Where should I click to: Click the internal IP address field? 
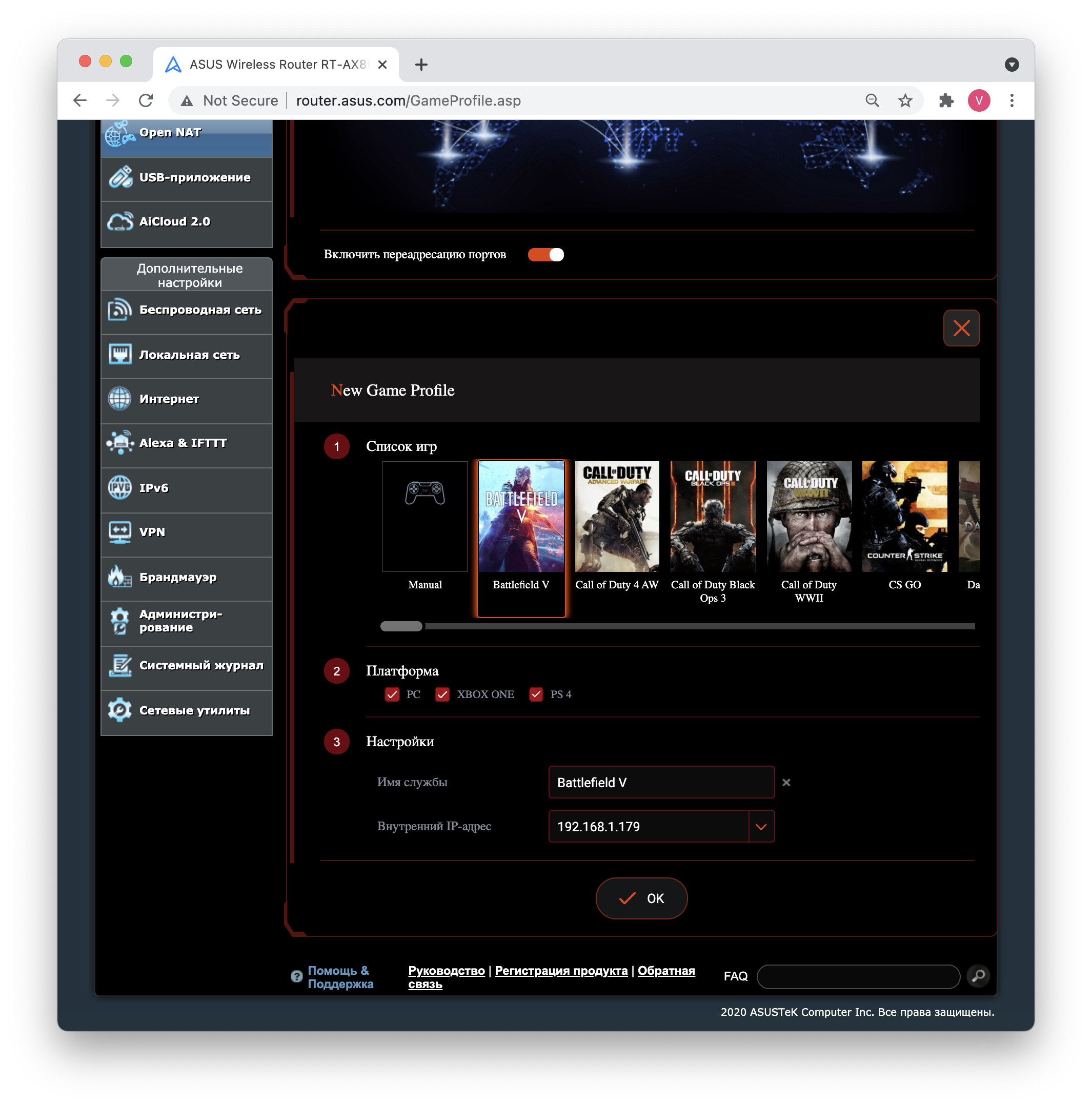coord(649,827)
